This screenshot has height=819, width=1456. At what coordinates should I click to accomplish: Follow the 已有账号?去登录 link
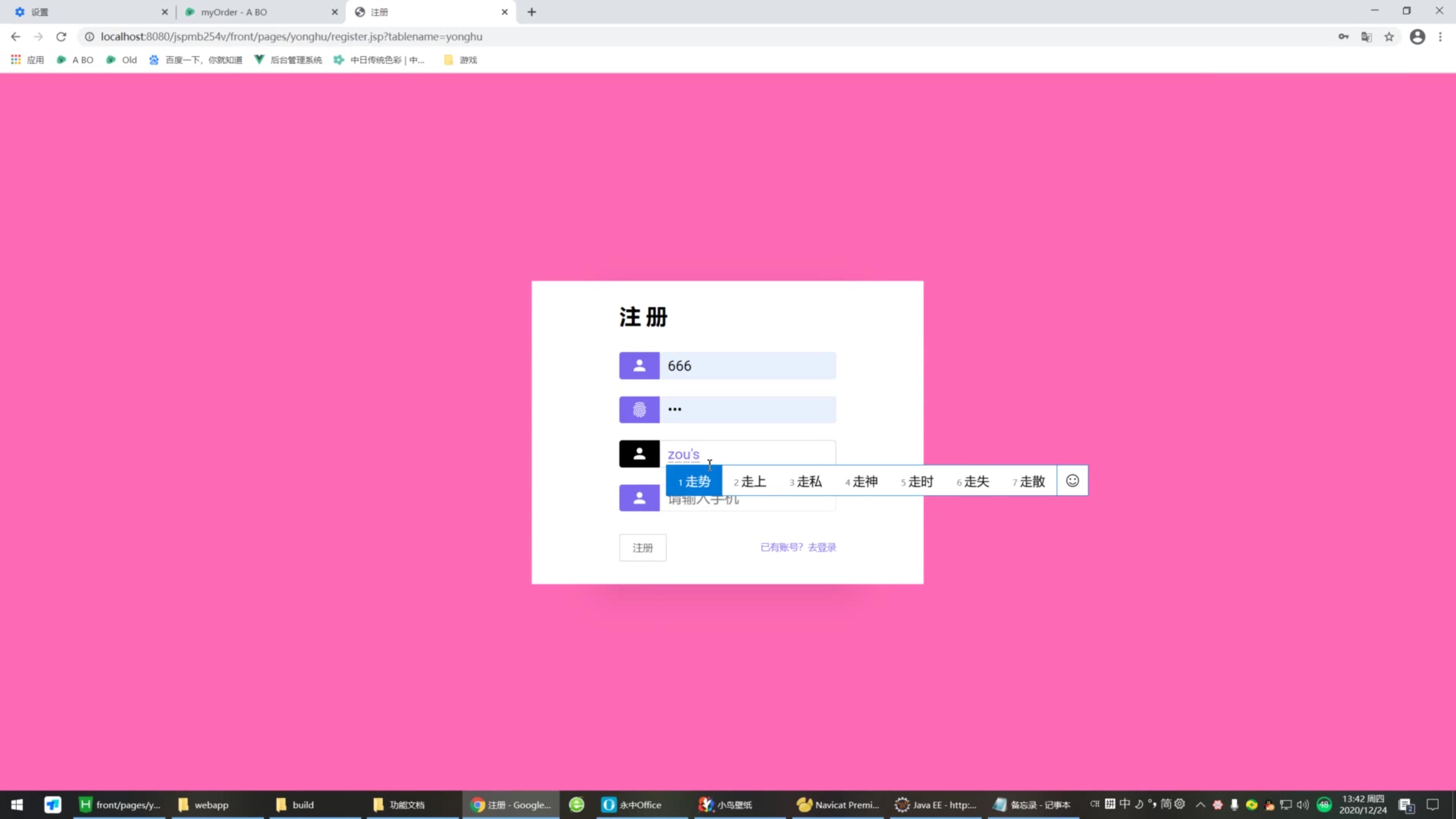[x=797, y=547]
